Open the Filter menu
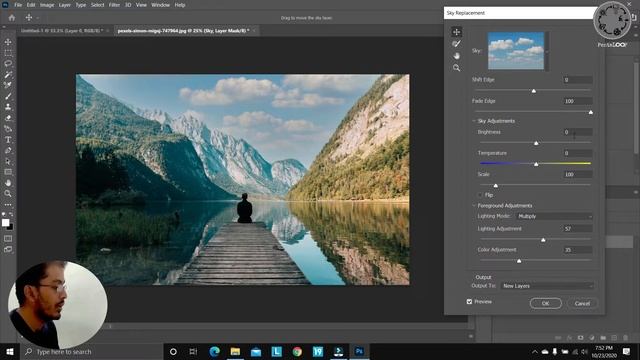Image resolution: width=640 pixels, height=360 pixels. pos(114,5)
